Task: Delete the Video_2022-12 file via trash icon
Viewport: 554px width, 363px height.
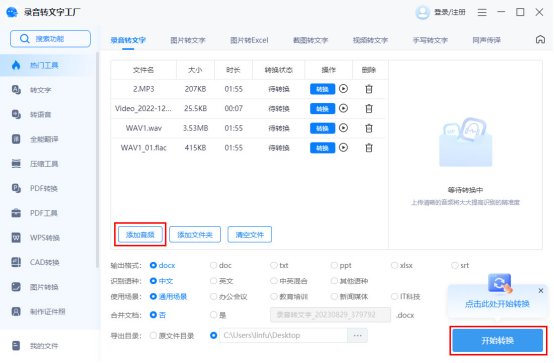Action: point(369,109)
